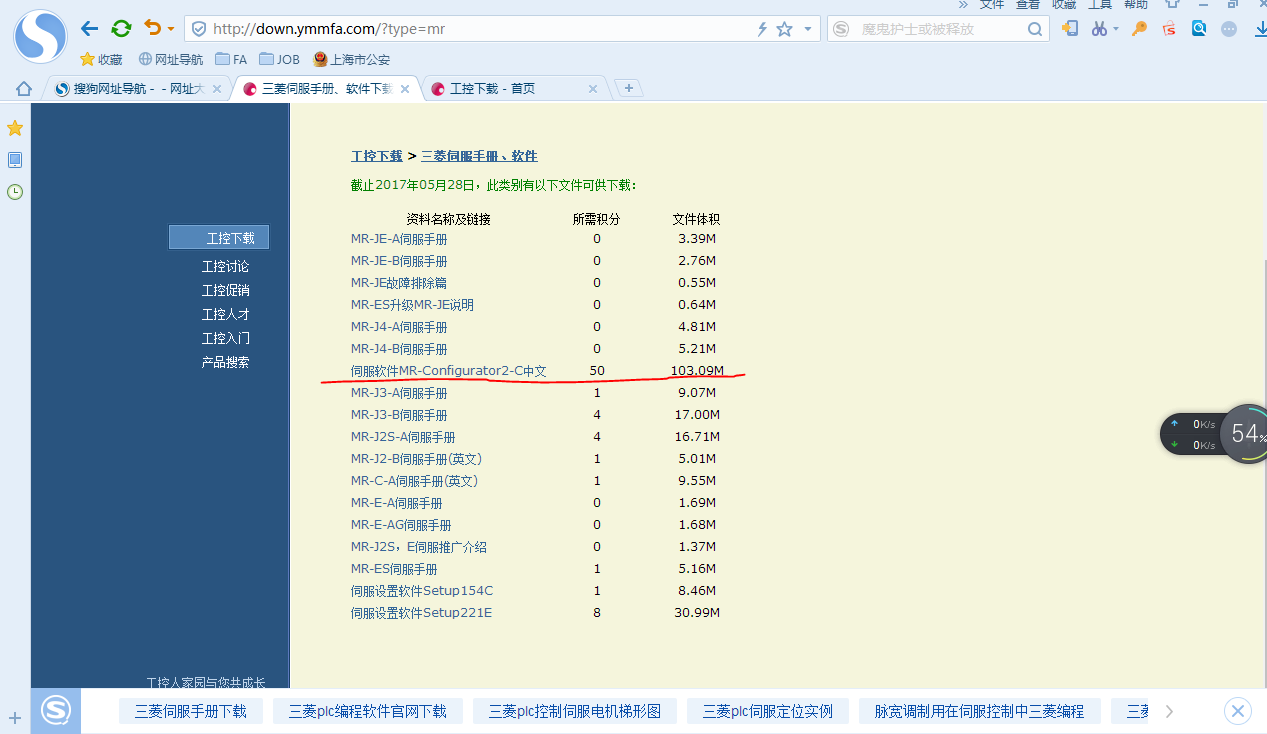Expand more suggestions with right chevron
This screenshot has width=1267, height=734.
click(x=1169, y=711)
